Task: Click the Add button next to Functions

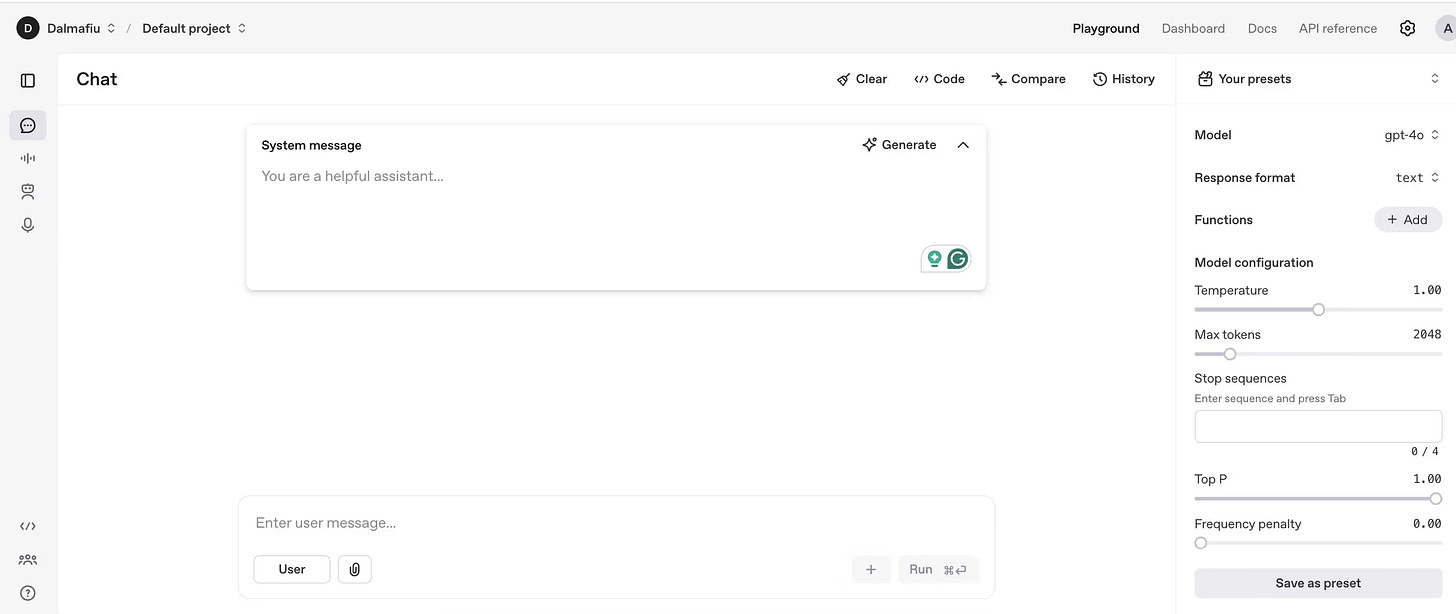Action: tap(1407, 219)
